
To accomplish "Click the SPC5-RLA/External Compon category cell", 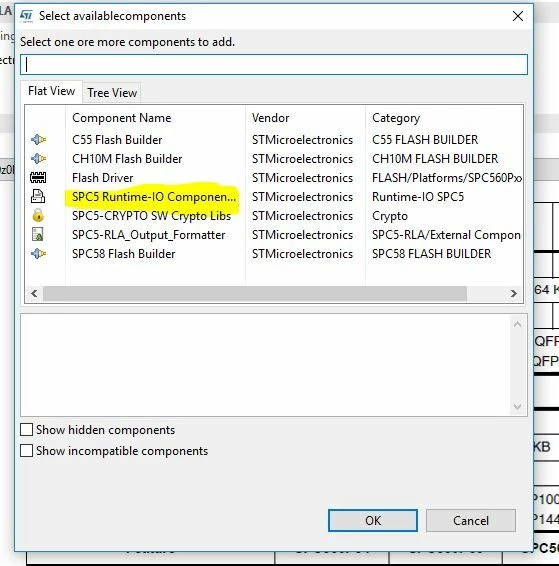I will point(446,235).
